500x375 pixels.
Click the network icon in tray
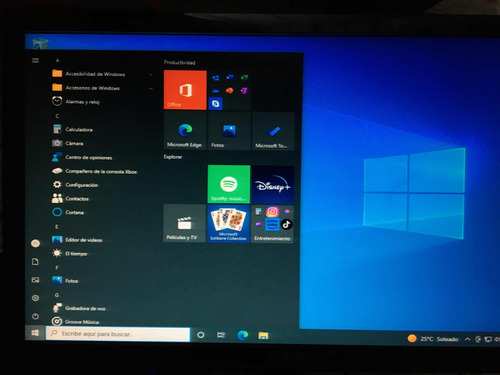tap(488, 339)
